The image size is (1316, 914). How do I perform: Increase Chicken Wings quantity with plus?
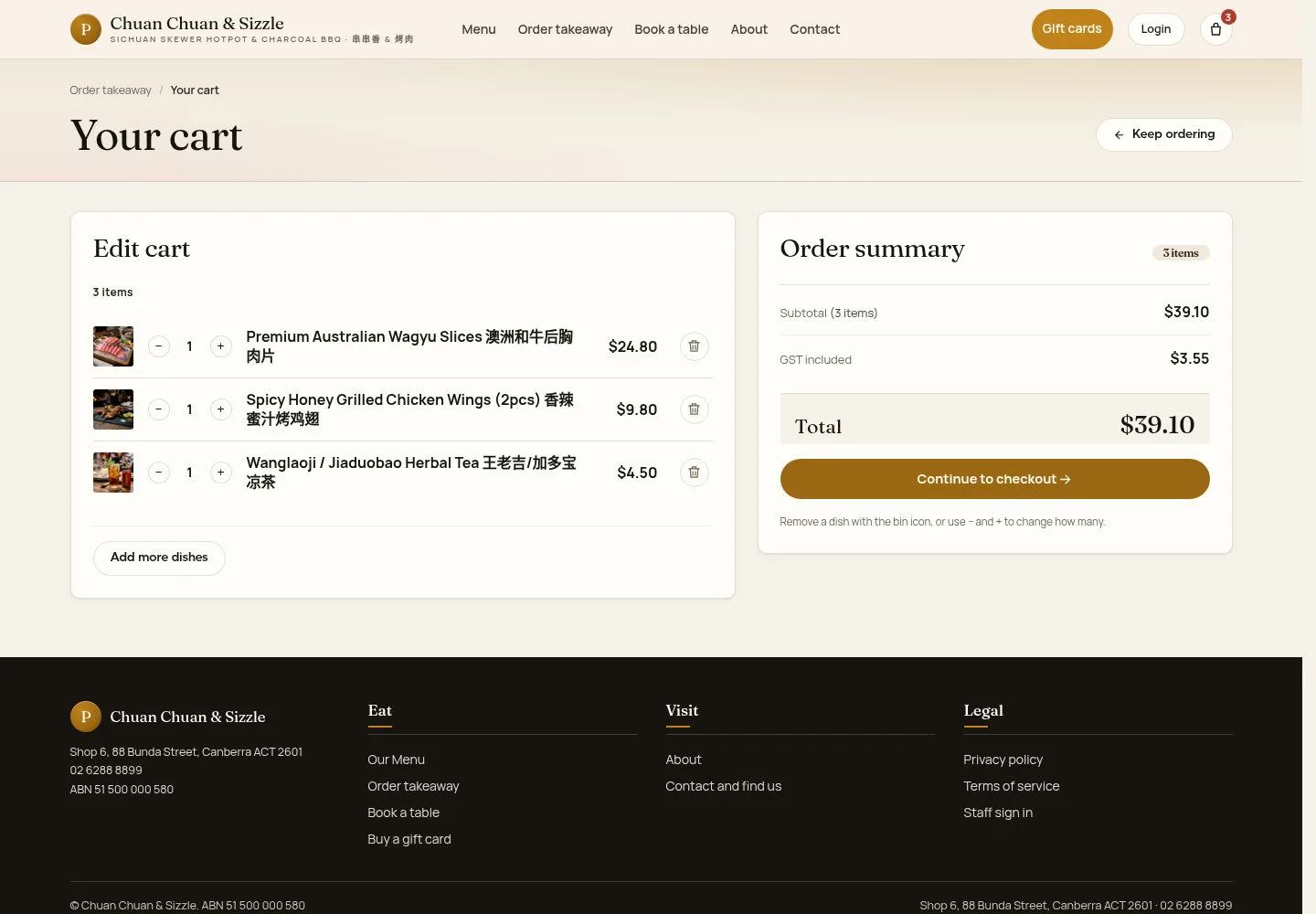click(x=220, y=409)
